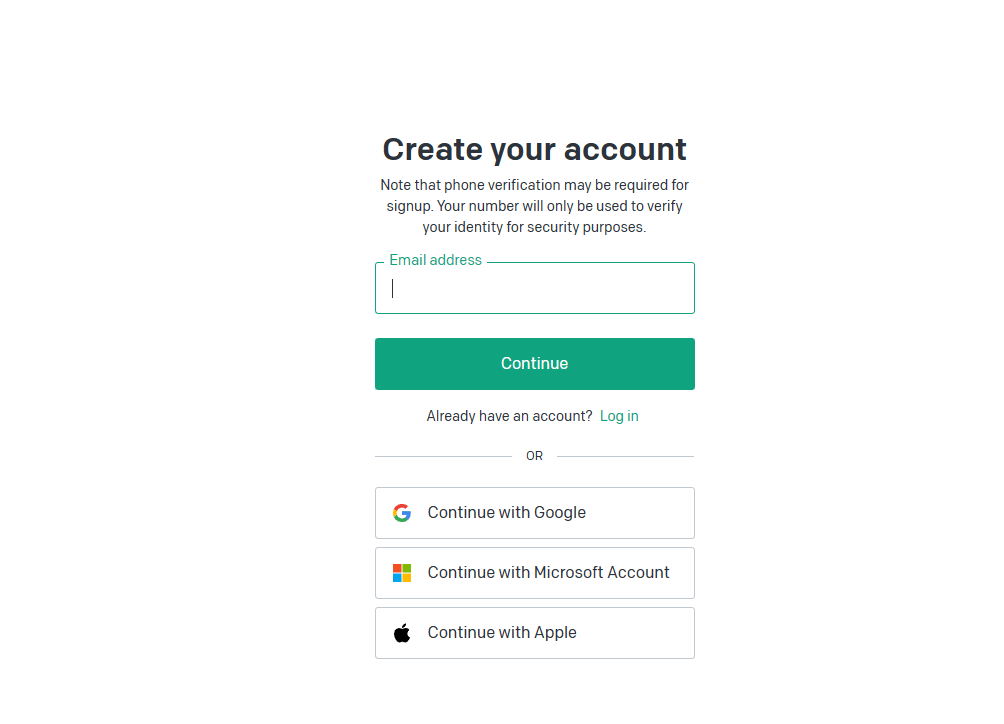This screenshot has width=1004, height=724.
Task: Click the Create your account heading
Action: (534, 149)
